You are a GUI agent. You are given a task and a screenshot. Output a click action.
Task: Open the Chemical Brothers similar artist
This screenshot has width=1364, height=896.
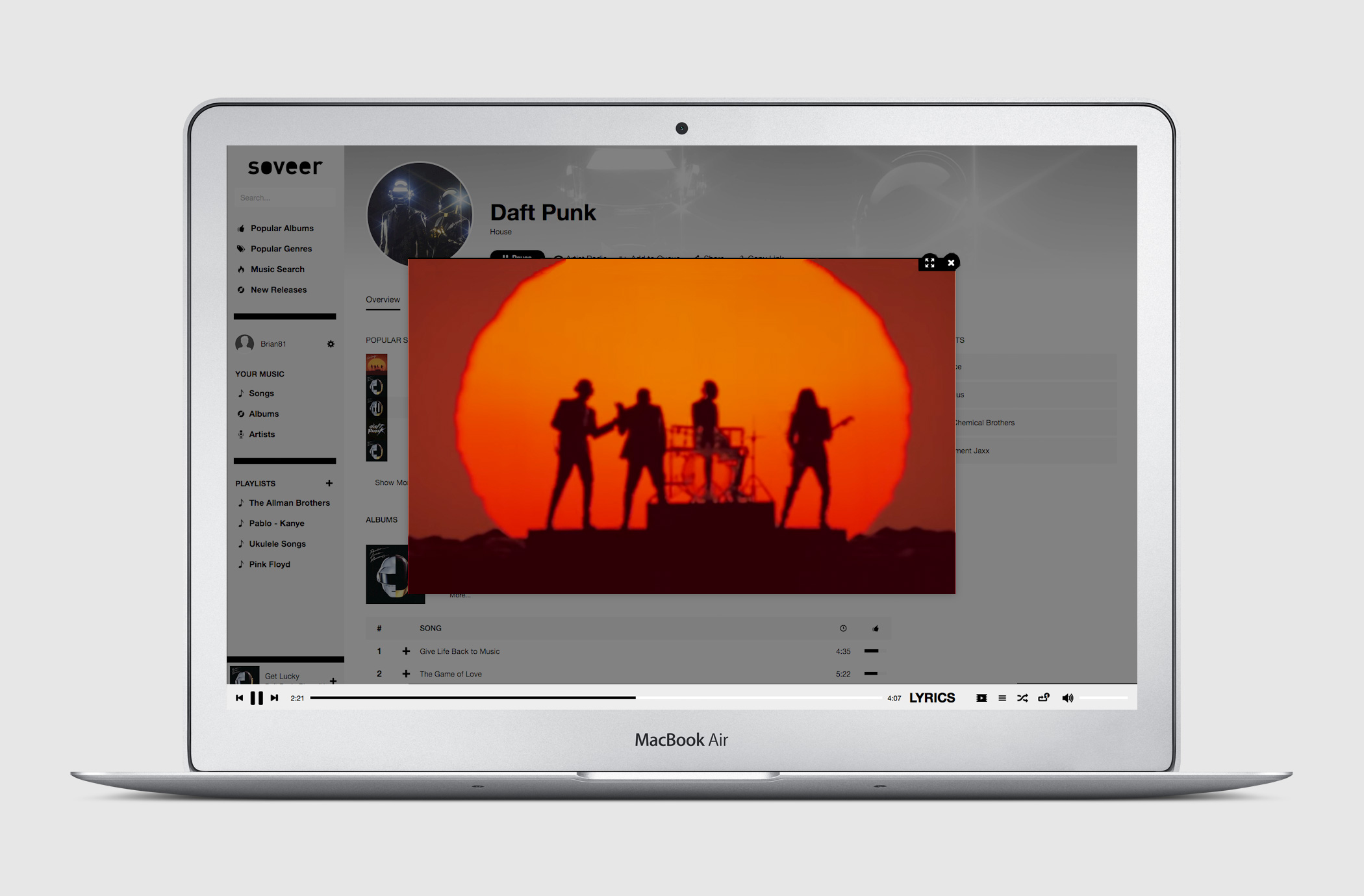tap(985, 423)
